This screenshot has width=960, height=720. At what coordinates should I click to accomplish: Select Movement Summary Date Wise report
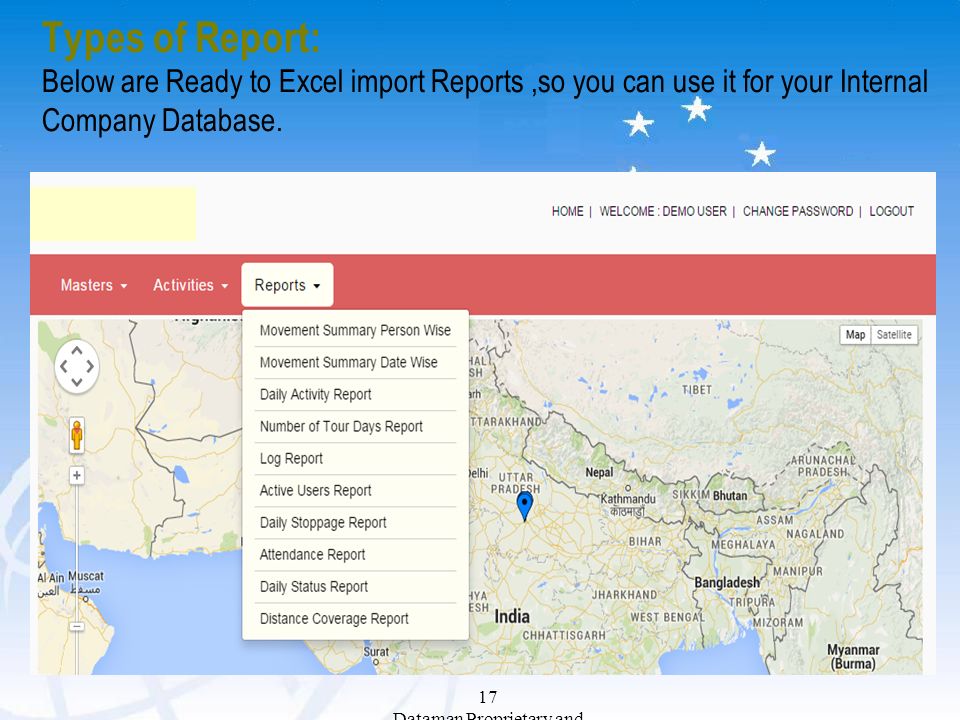[x=355, y=362]
